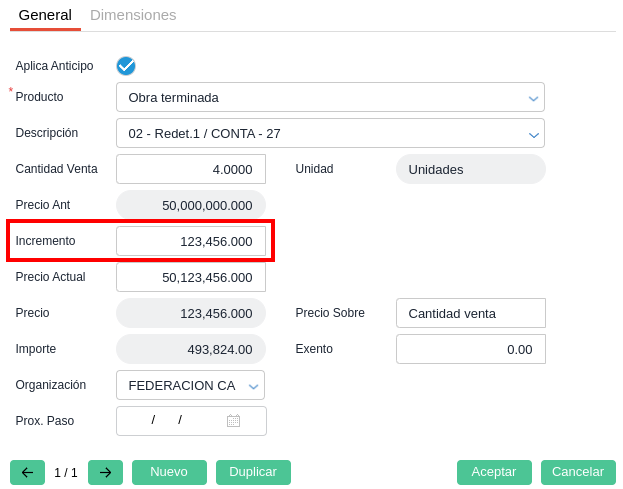Open the Descripción dropdown list

tap(534, 134)
